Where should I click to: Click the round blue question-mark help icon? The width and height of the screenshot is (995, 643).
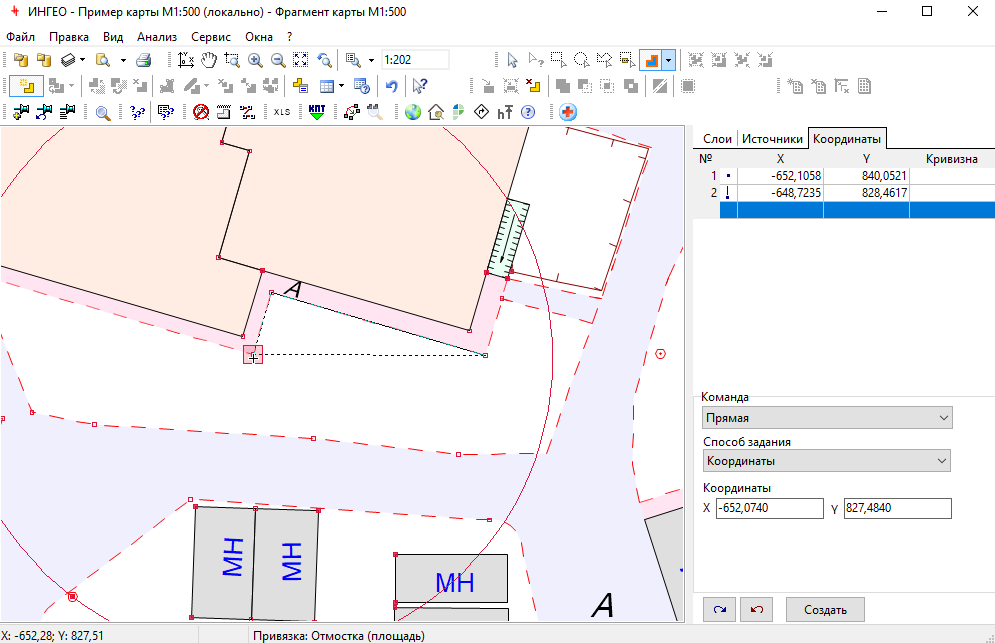(x=528, y=112)
